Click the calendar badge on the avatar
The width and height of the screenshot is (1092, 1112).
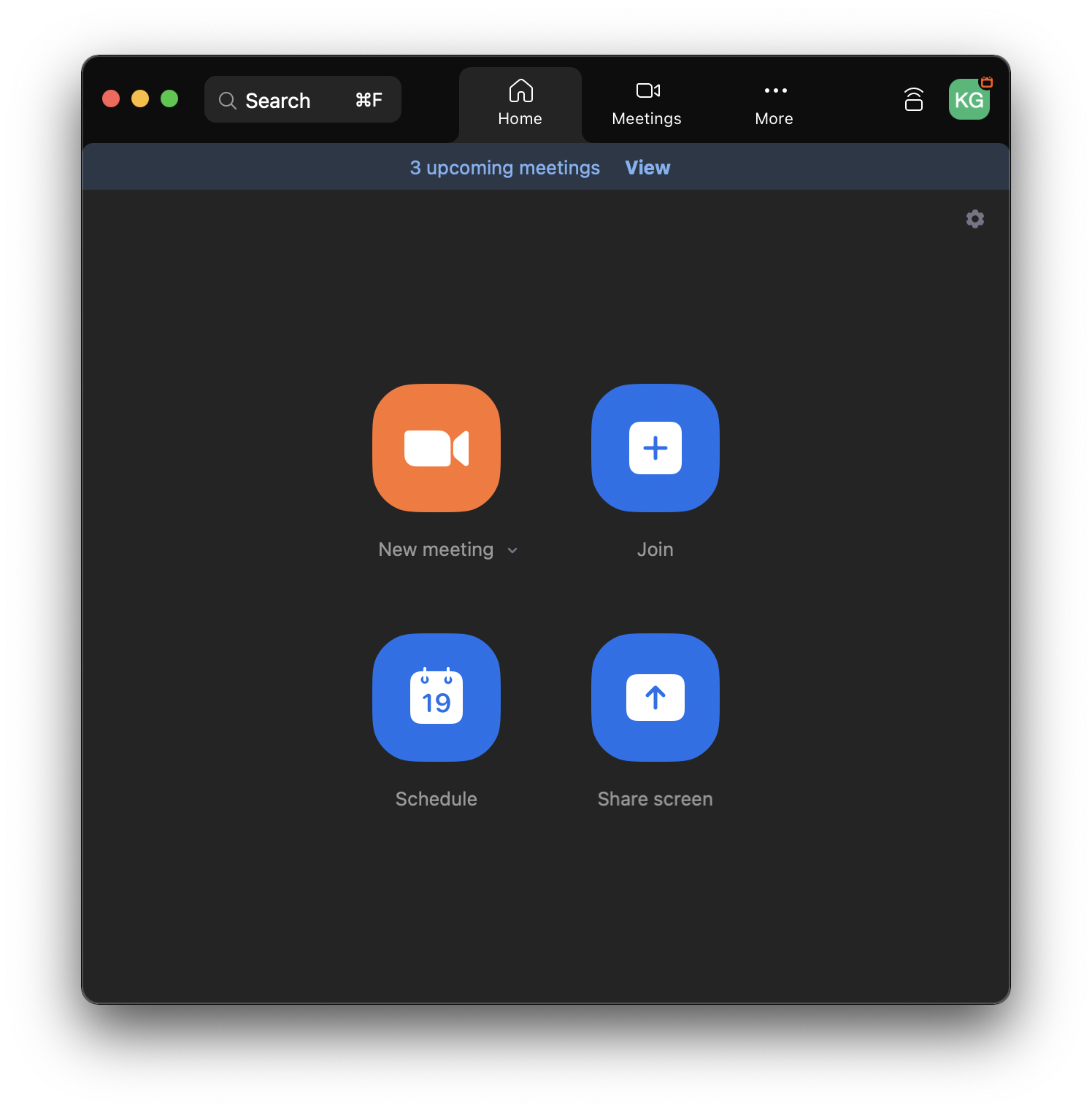point(987,82)
